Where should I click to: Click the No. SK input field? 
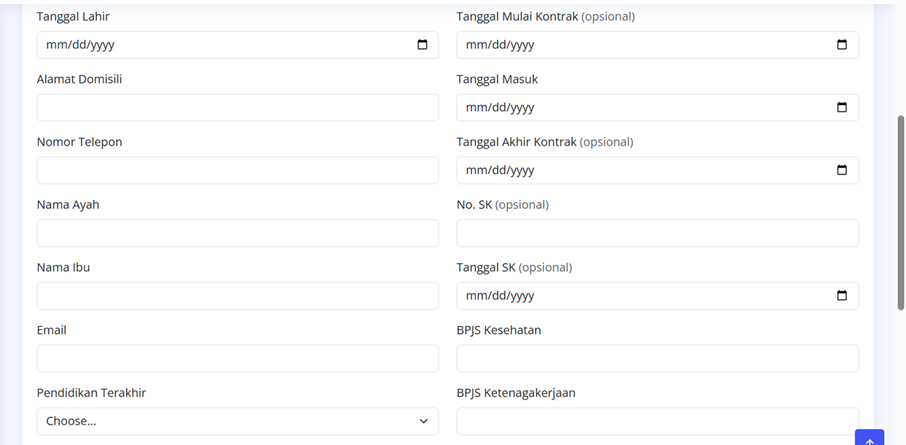coord(658,233)
